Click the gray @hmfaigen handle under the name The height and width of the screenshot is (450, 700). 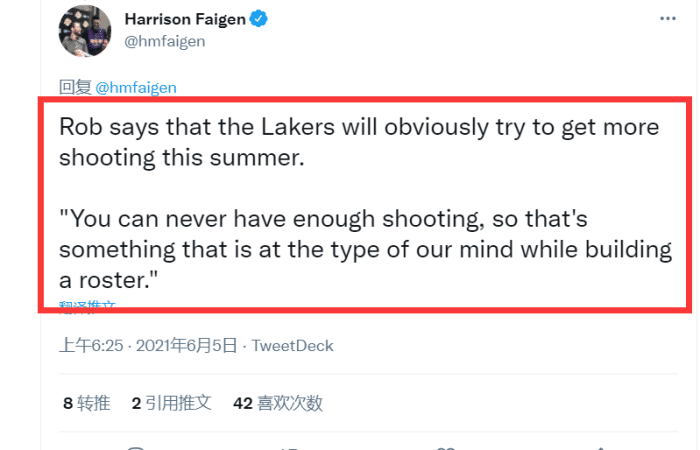point(165,44)
